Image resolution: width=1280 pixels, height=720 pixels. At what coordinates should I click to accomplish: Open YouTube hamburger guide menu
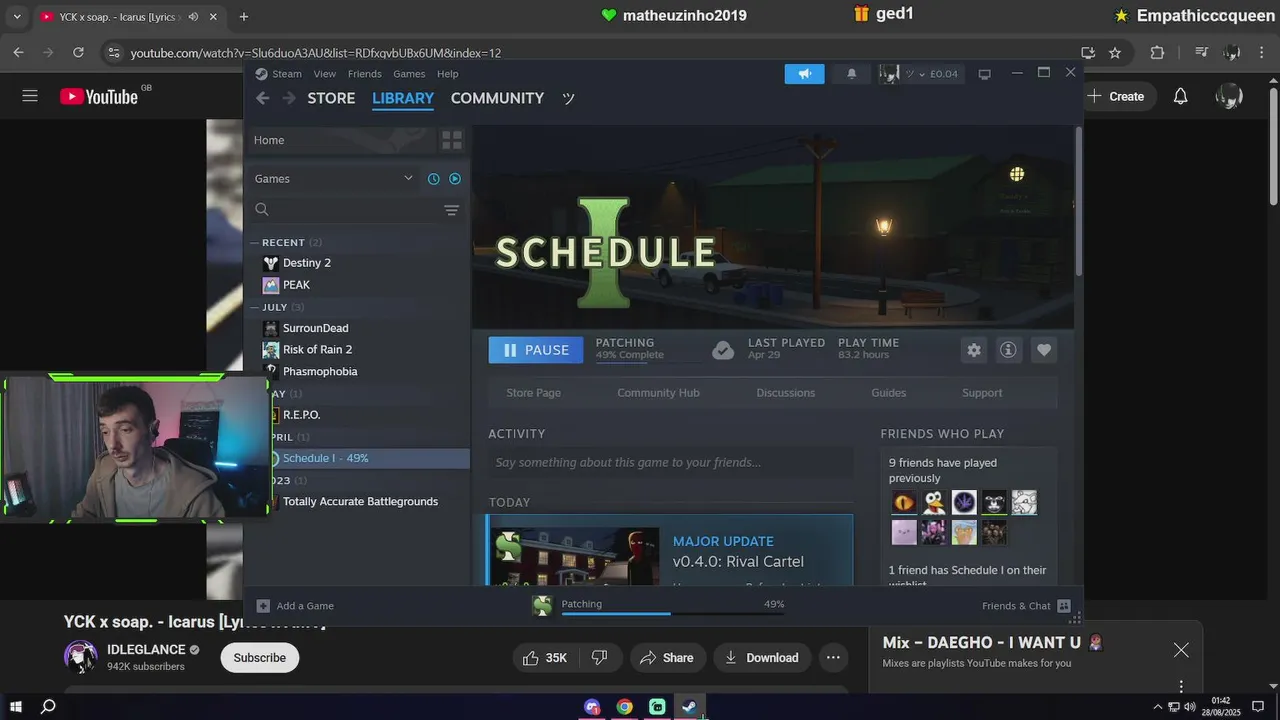[x=30, y=96]
